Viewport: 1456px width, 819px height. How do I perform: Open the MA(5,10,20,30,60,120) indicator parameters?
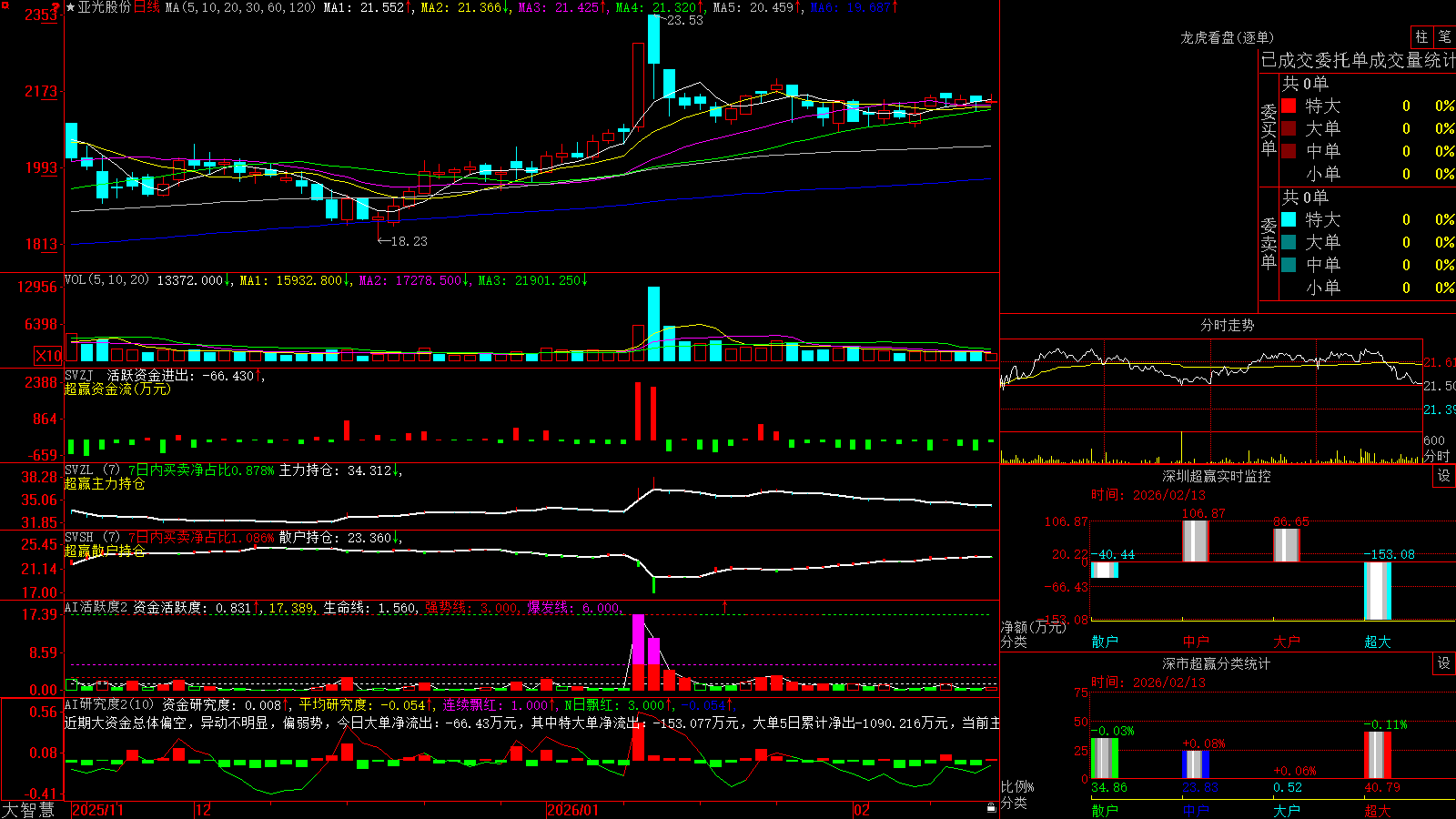[240, 7]
